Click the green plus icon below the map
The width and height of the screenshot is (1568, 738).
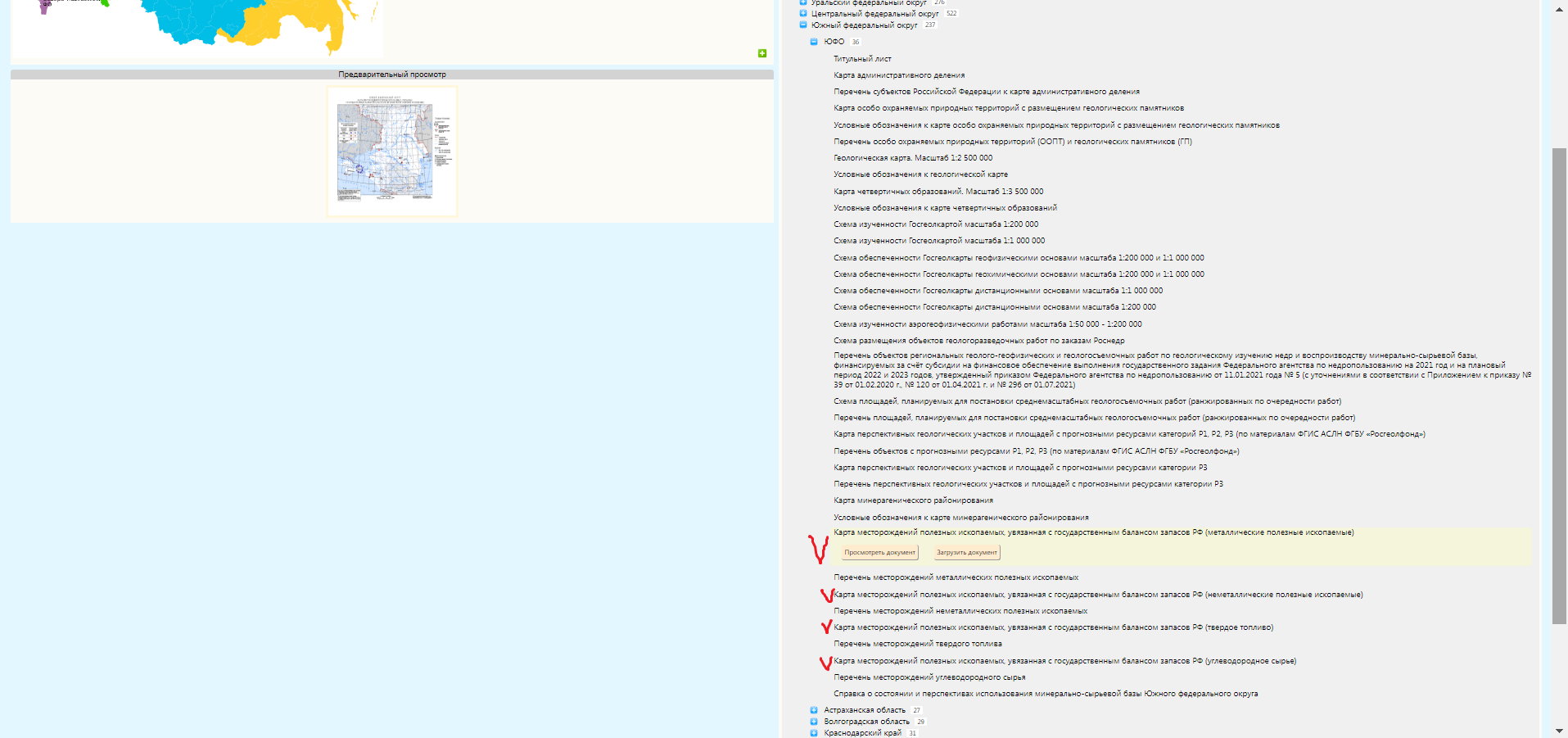click(x=761, y=52)
